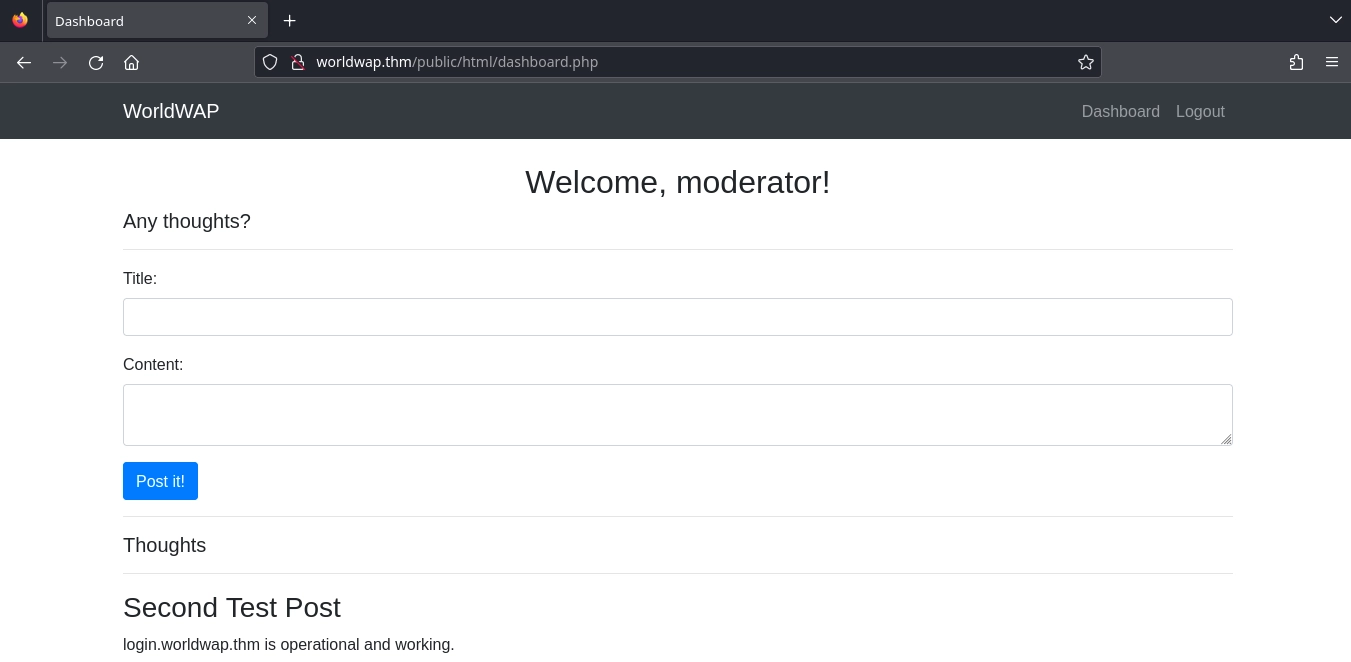Open the Extensions puzzle icon
Viewport: 1351px width, 662px height.
1296,62
